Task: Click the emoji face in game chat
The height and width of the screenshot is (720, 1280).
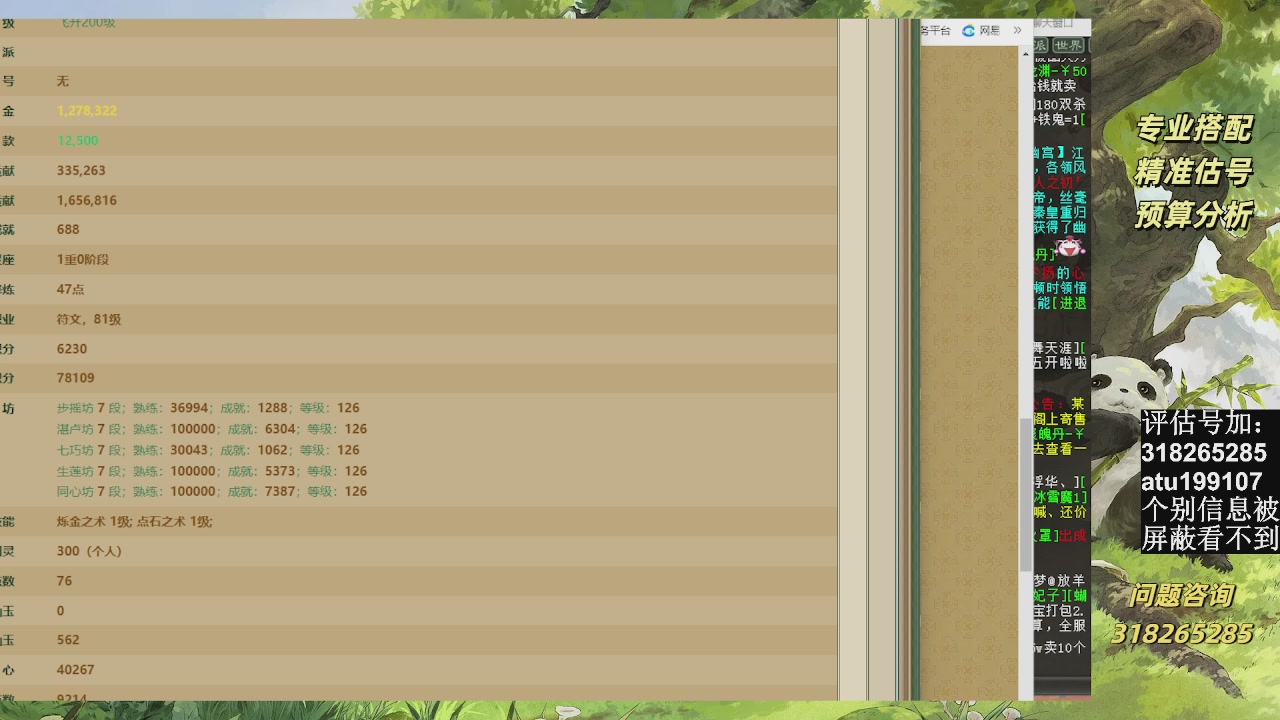Action: click(x=1070, y=246)
